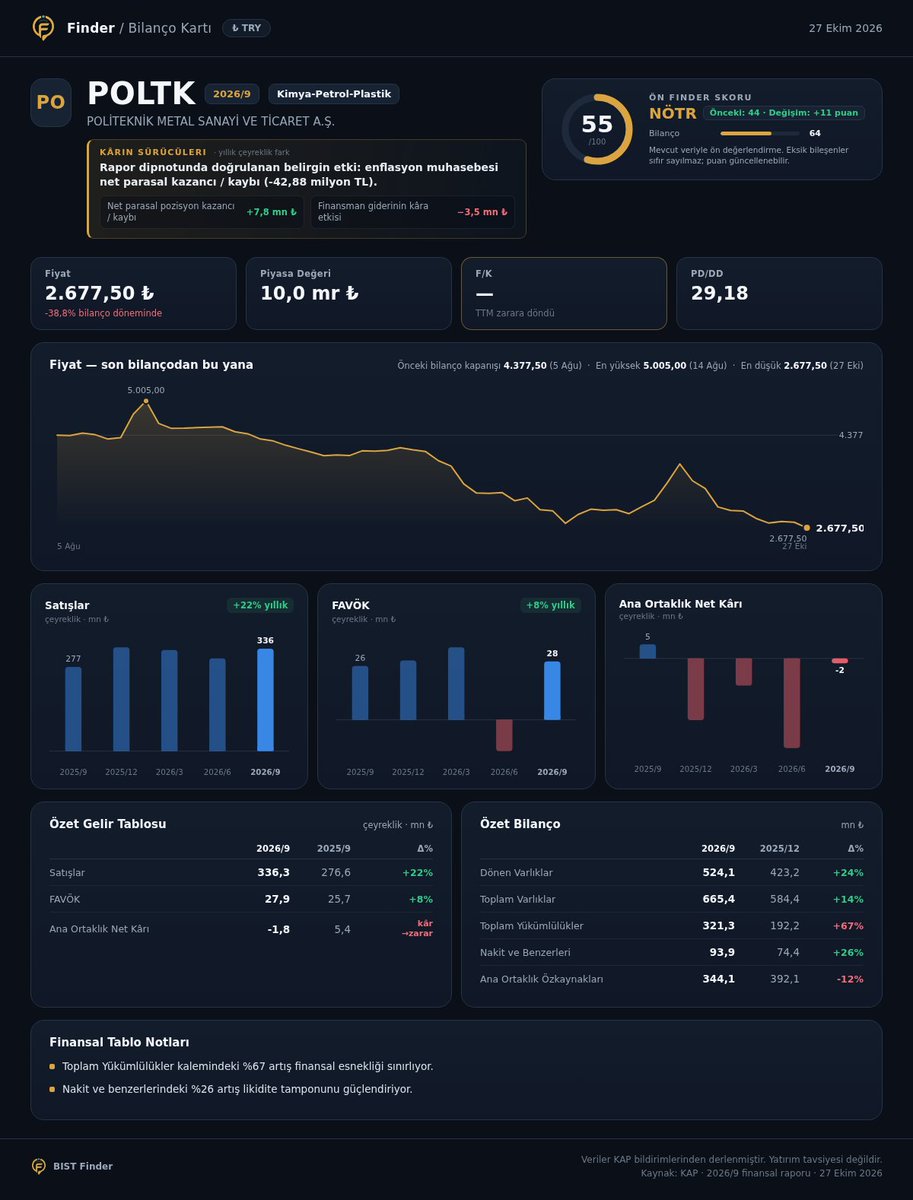
Task: Click the Toplam Yükümlülükler +67% change
Action: coord(847,926)
